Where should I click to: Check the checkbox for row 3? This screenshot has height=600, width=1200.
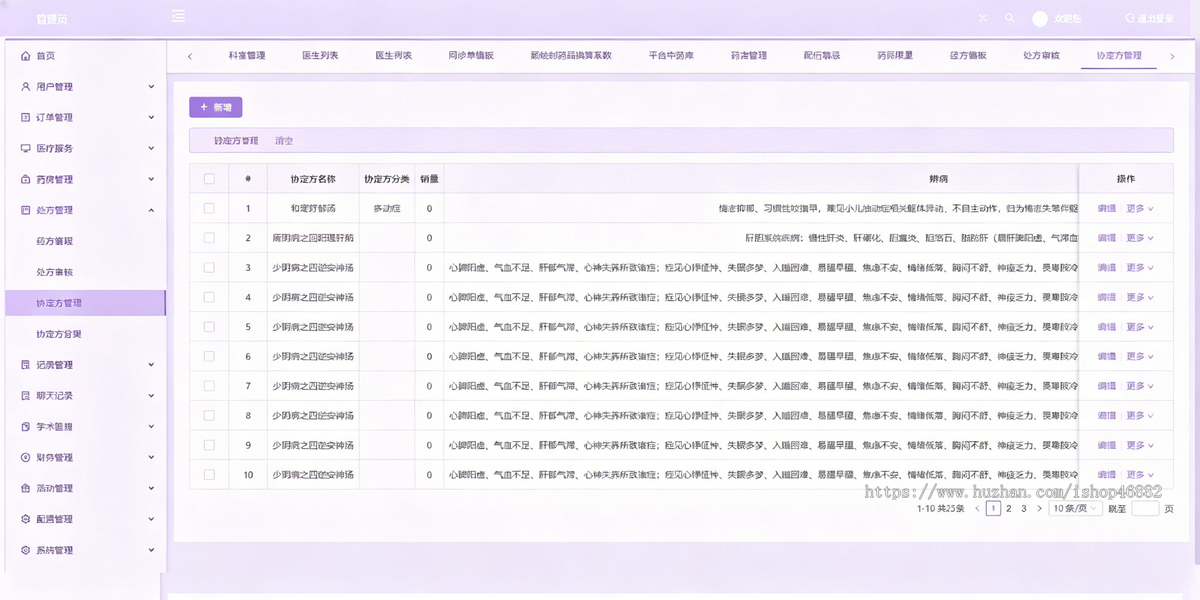(x=209, y=268)
